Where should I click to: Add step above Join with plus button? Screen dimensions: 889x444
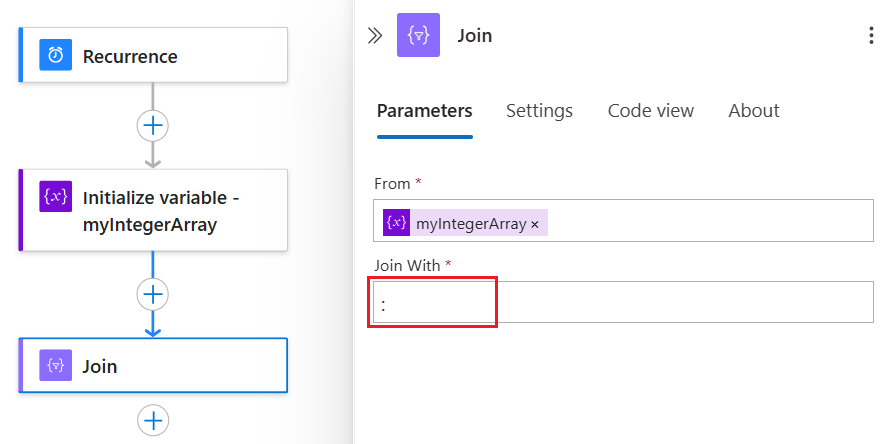coord(153,294)
